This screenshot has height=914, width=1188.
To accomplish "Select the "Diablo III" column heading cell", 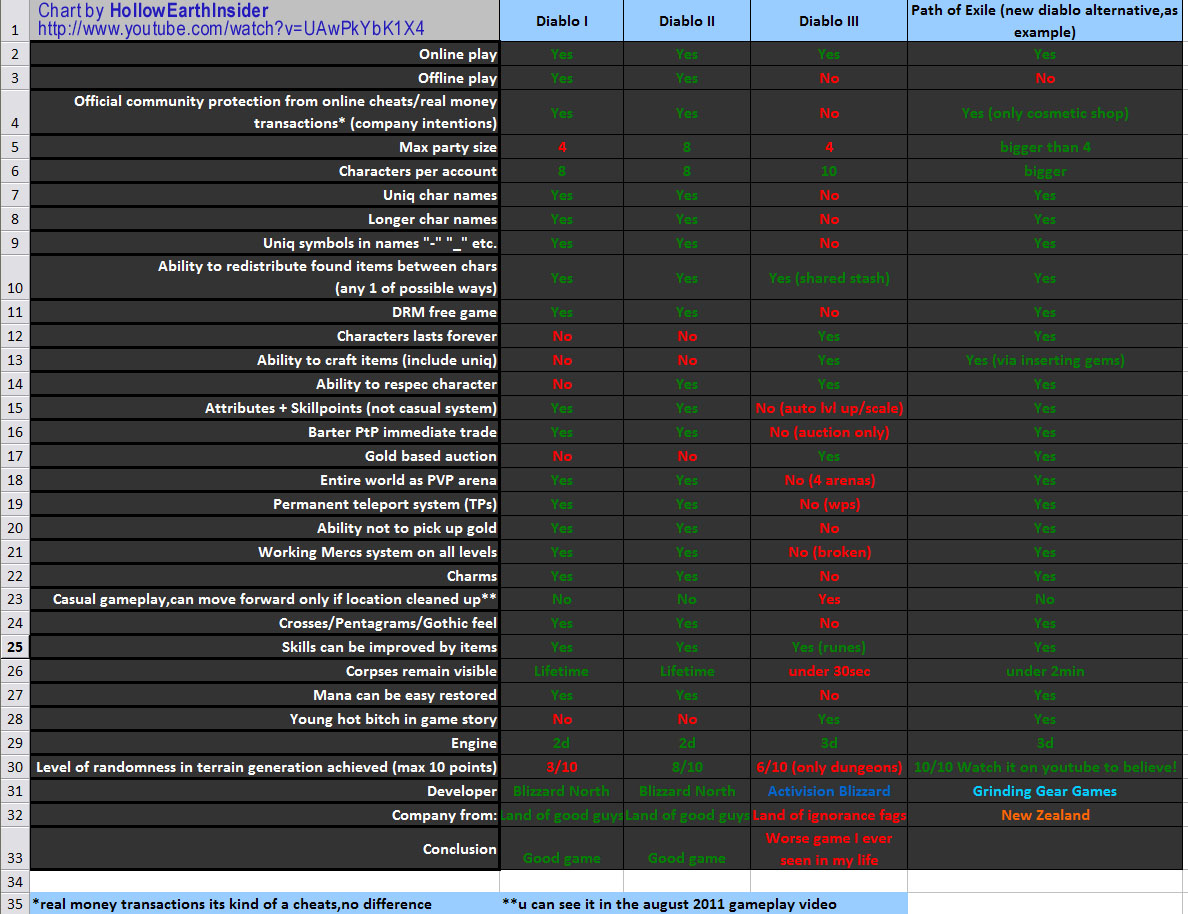I will point(829,20).
